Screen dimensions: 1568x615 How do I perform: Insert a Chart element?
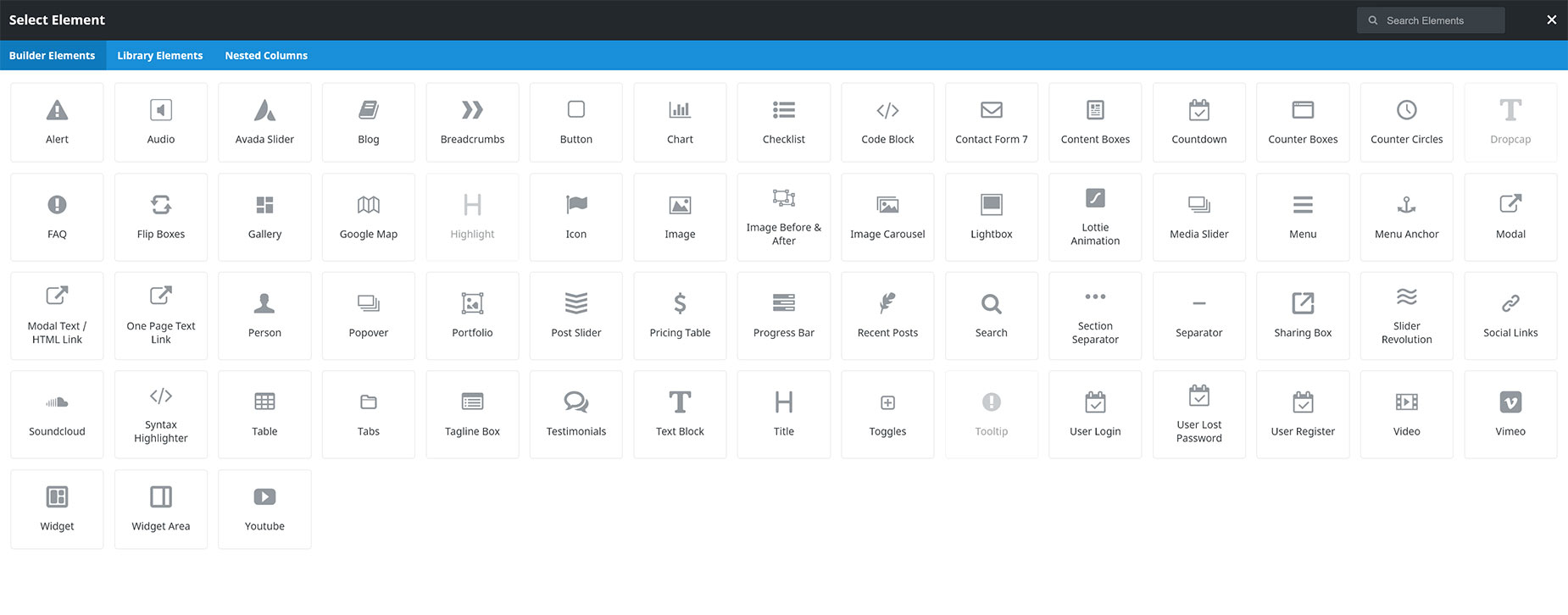pyautogui.click(x=680, y=122)
